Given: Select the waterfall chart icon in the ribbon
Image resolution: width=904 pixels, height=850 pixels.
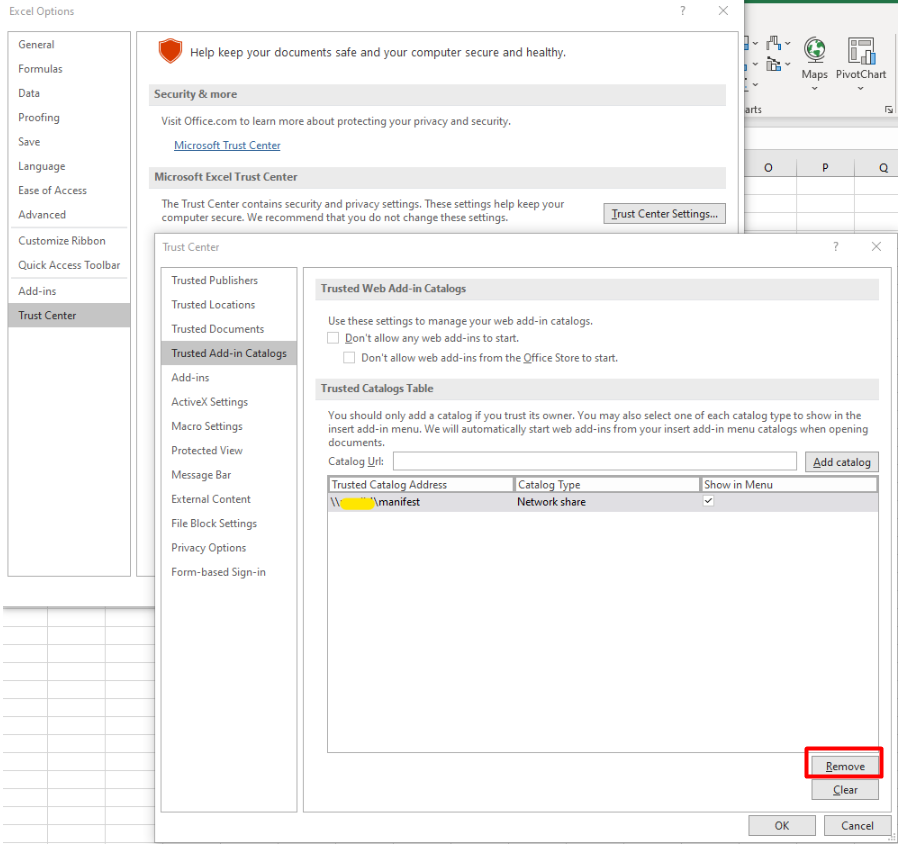Looking at the screenshot, I should (x=773, y=43).
